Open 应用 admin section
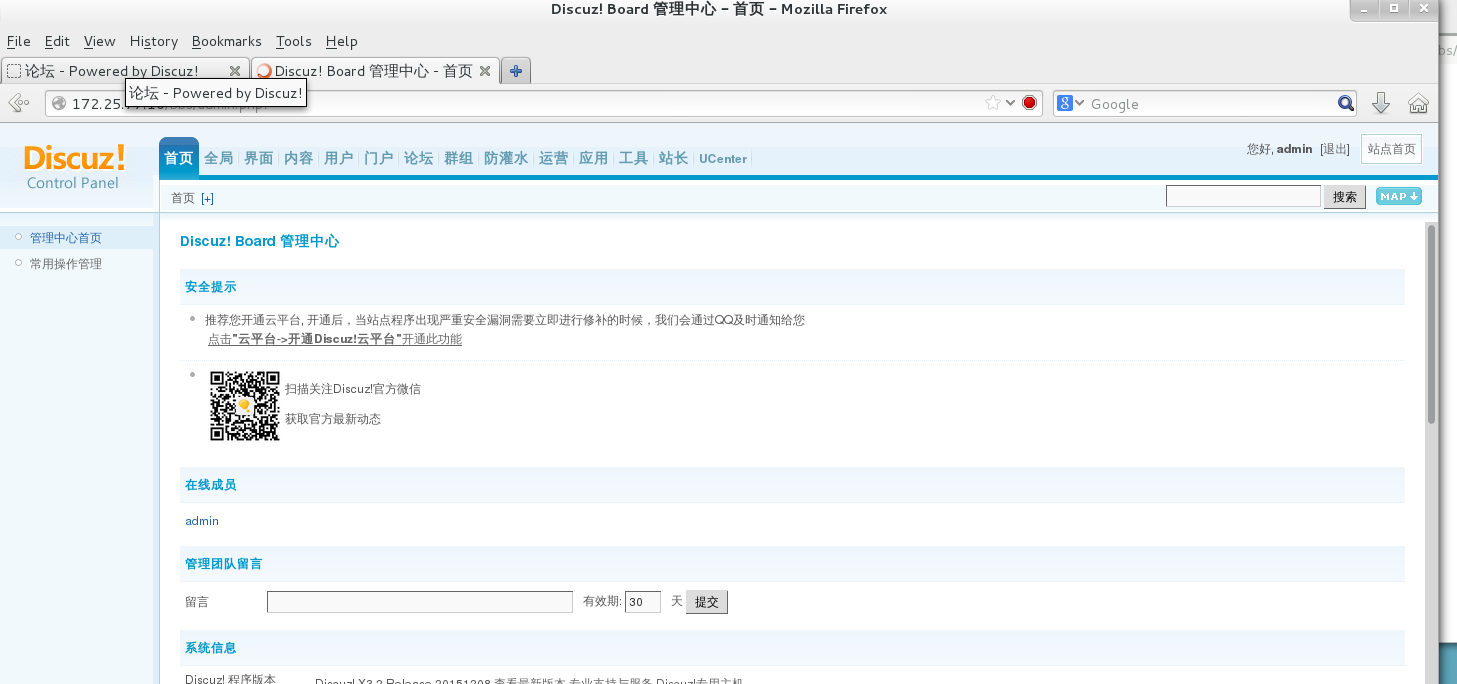Viewport: 1457px width, 684px height. [x=594, y=158]
